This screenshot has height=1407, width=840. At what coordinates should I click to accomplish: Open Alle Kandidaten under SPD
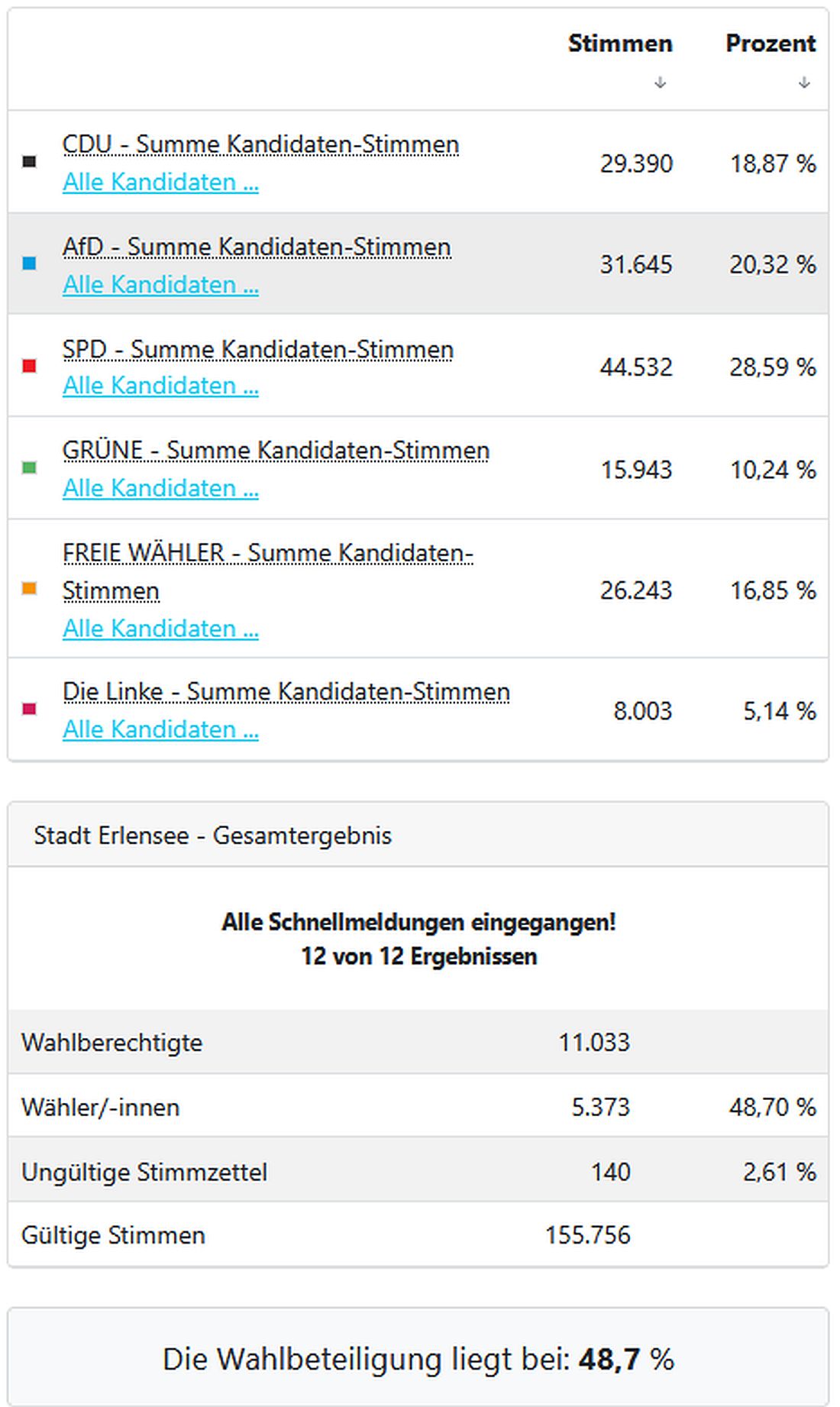[160, 386]
